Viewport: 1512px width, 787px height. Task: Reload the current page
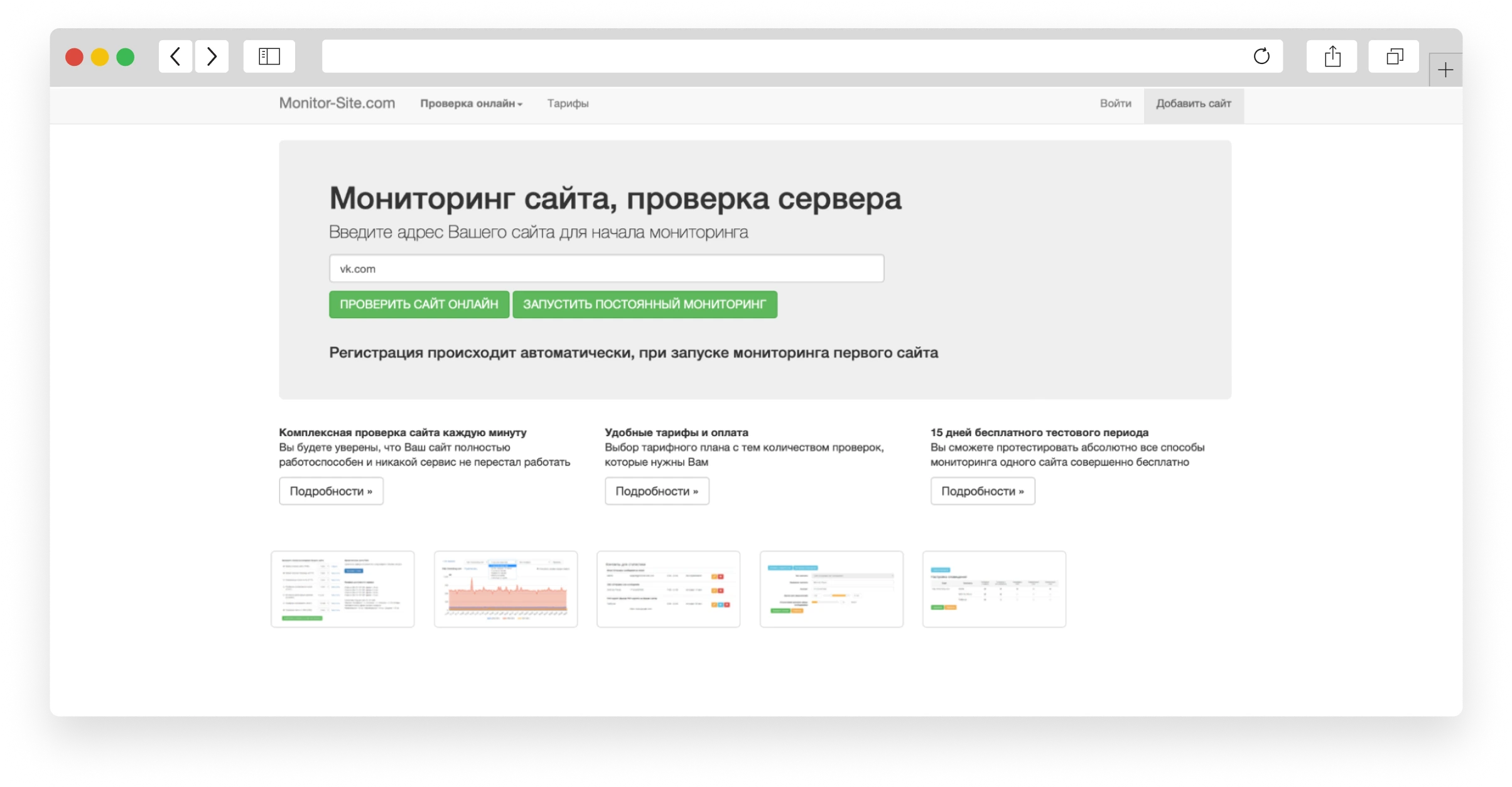1261,56
